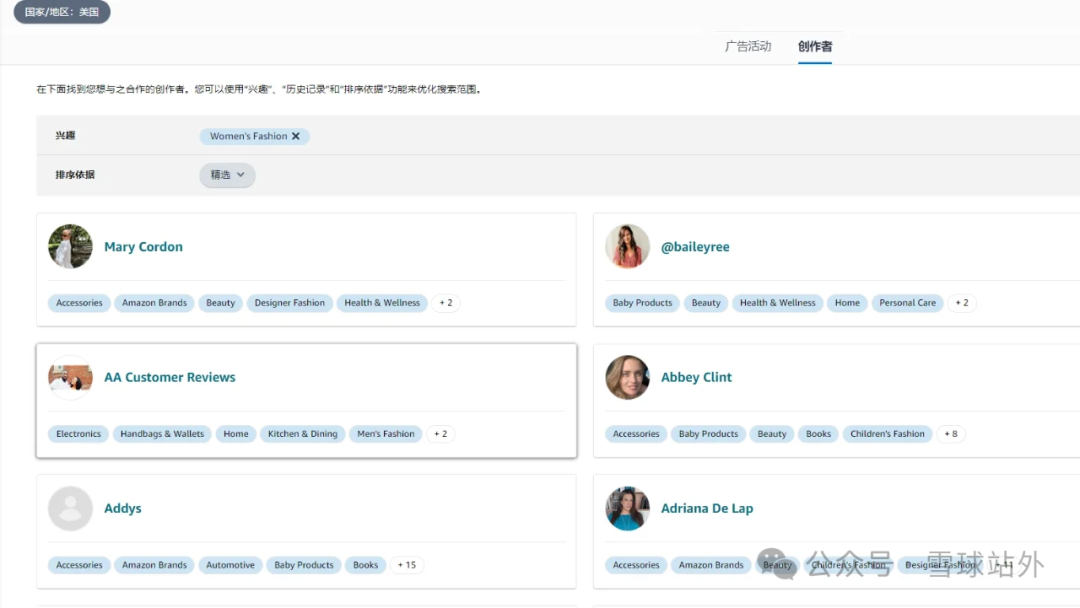Show +8 more tags for Abbey Clint
This screenshot has height=608, width=1080.
[x=950, y=434]
